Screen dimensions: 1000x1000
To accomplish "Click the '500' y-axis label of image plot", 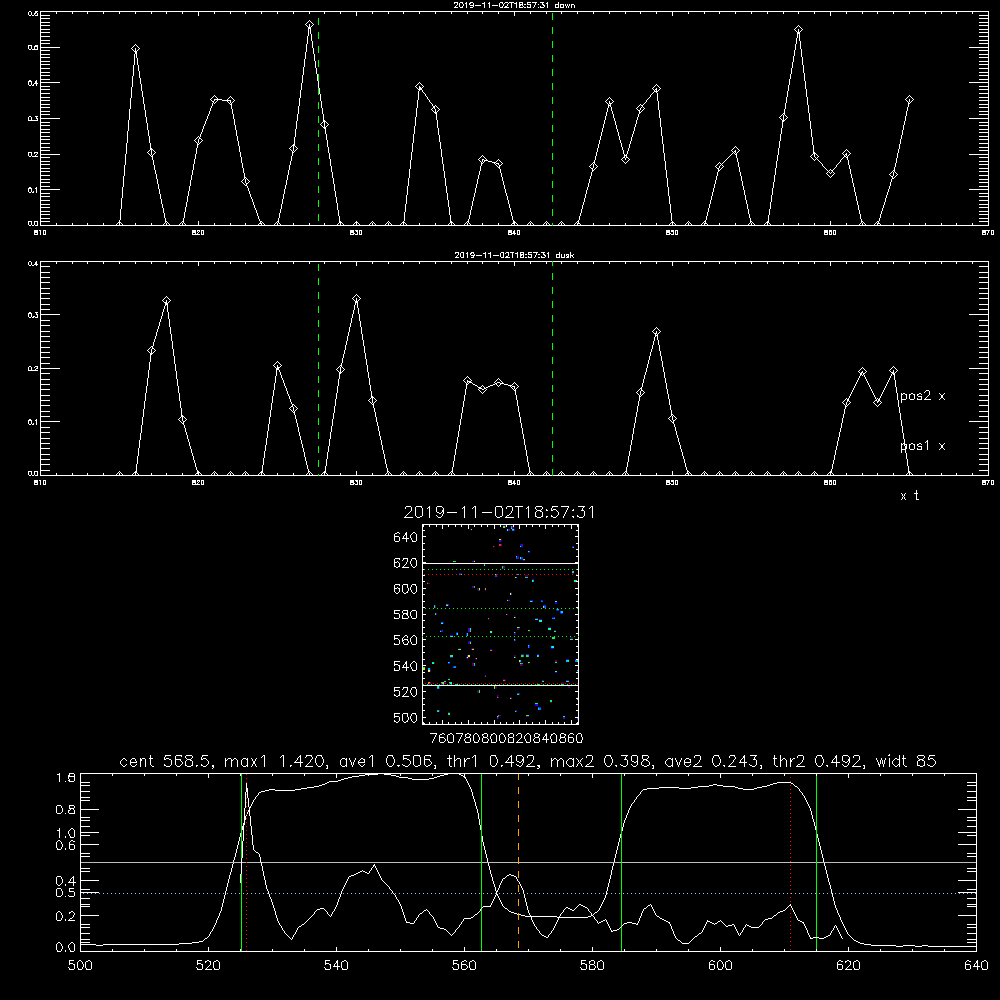I will (406, 718).
